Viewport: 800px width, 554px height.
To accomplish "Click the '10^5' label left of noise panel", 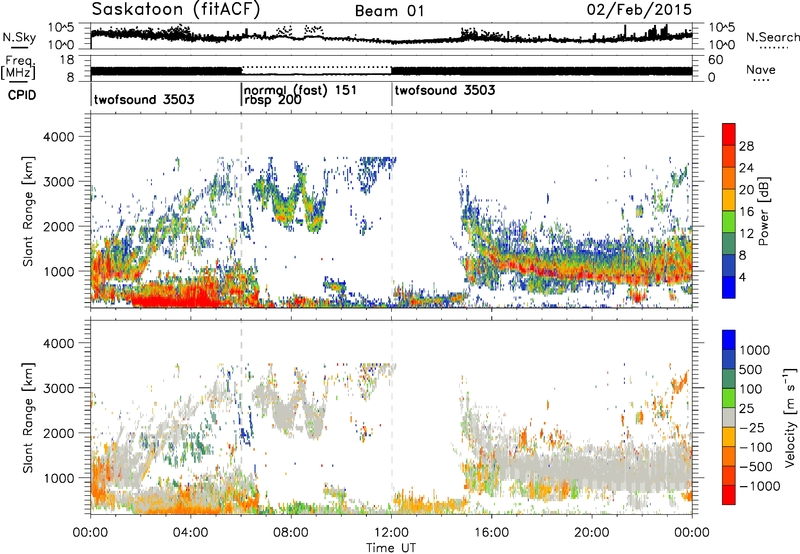I will [61, 27].
